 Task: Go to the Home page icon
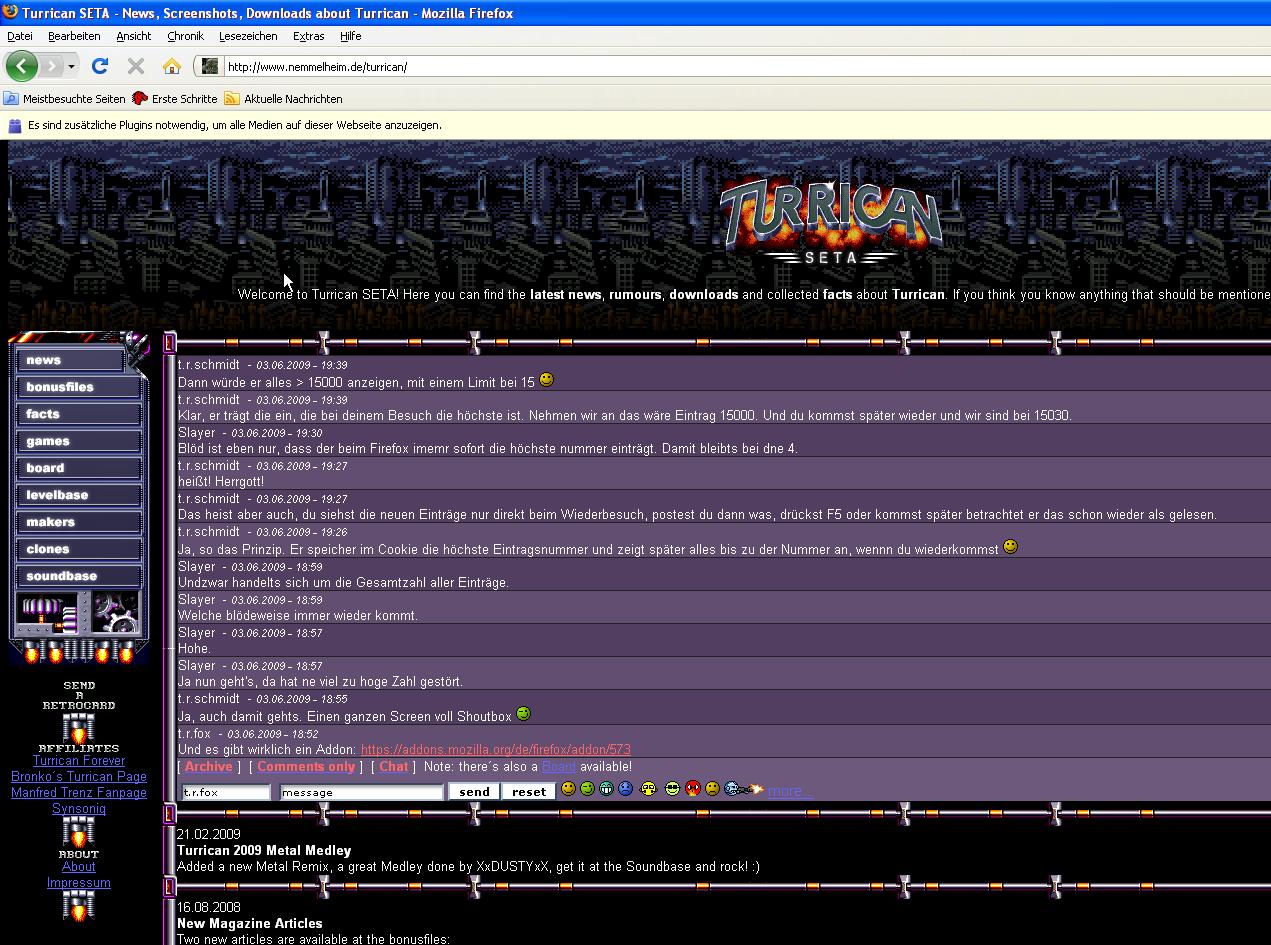click(x=172, y=66)
